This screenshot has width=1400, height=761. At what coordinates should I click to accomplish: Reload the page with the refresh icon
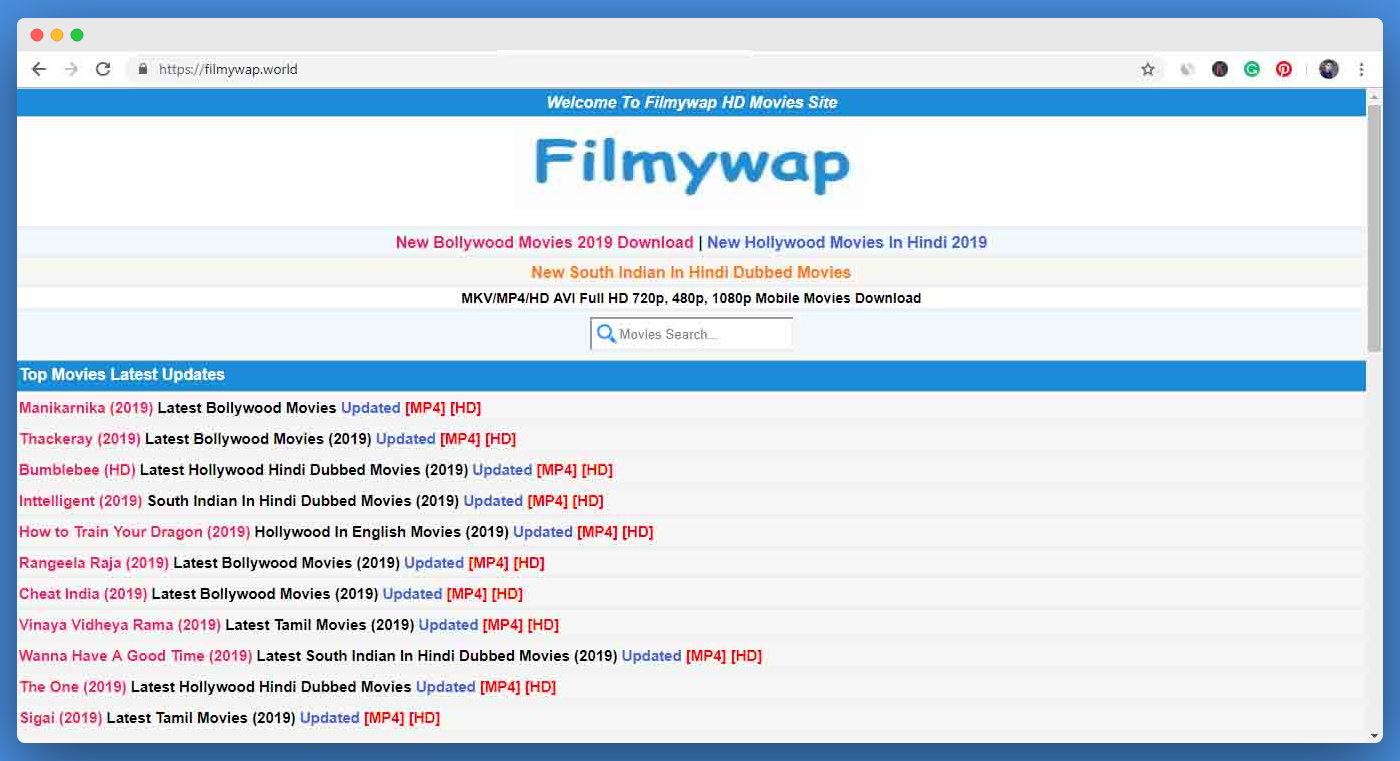(103, 69)
